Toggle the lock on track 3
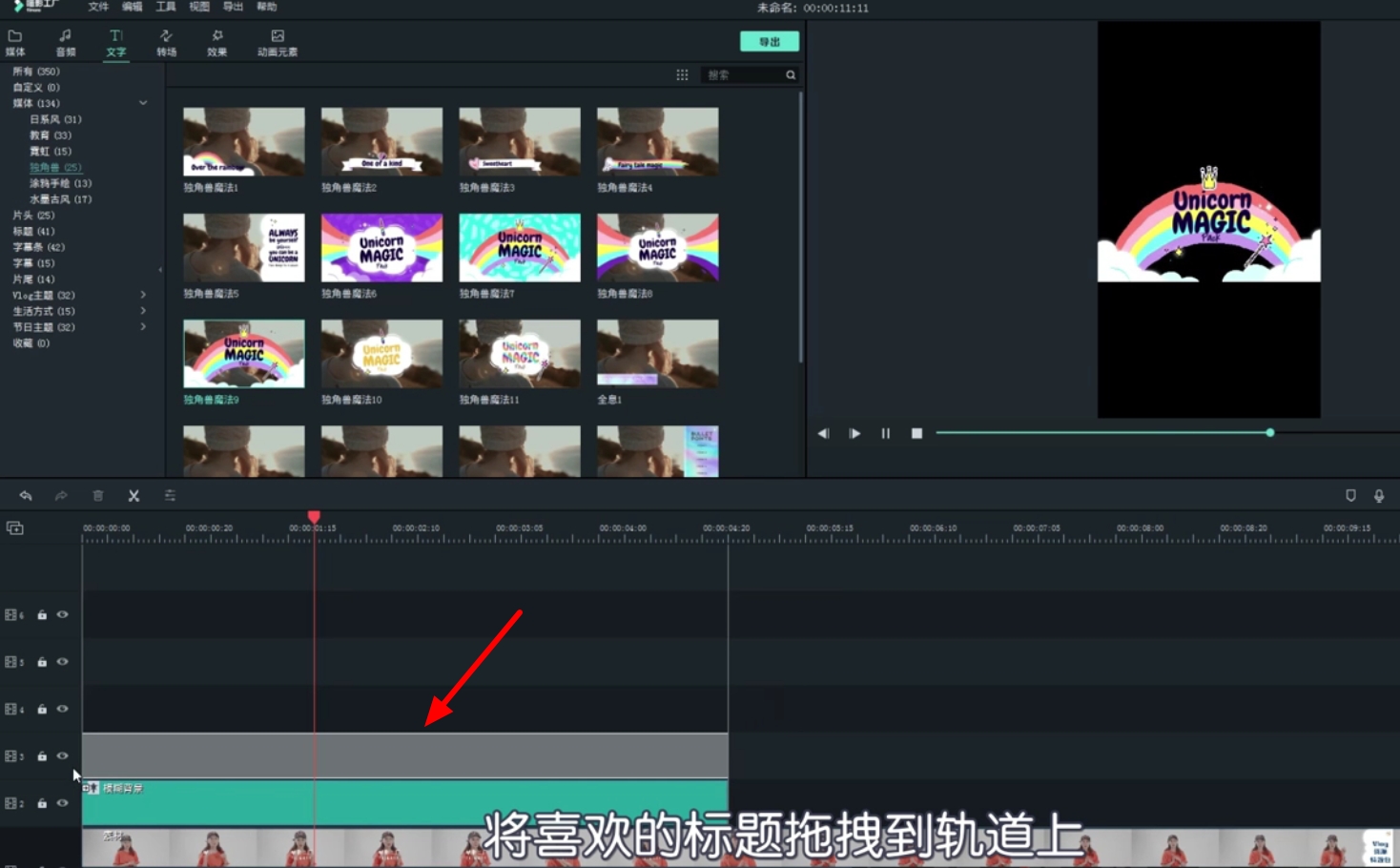Screen dimensions: 1400x868 [42, 756]
